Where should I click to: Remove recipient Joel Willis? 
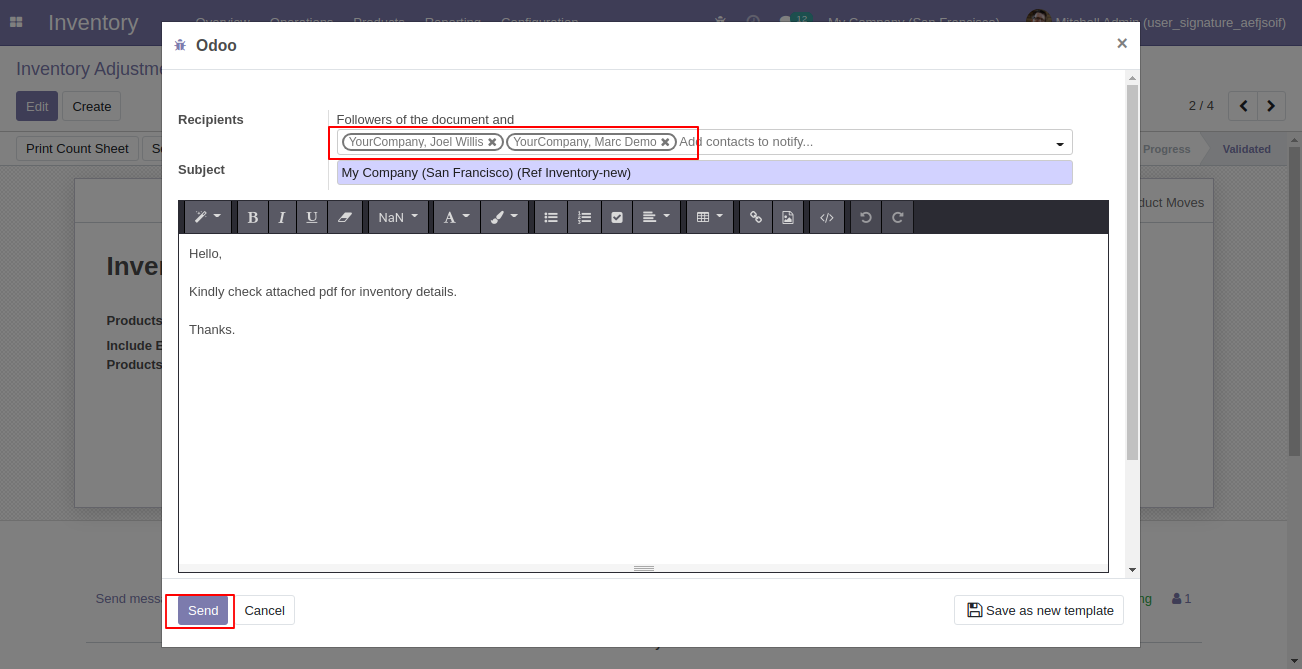pos(492,142)
